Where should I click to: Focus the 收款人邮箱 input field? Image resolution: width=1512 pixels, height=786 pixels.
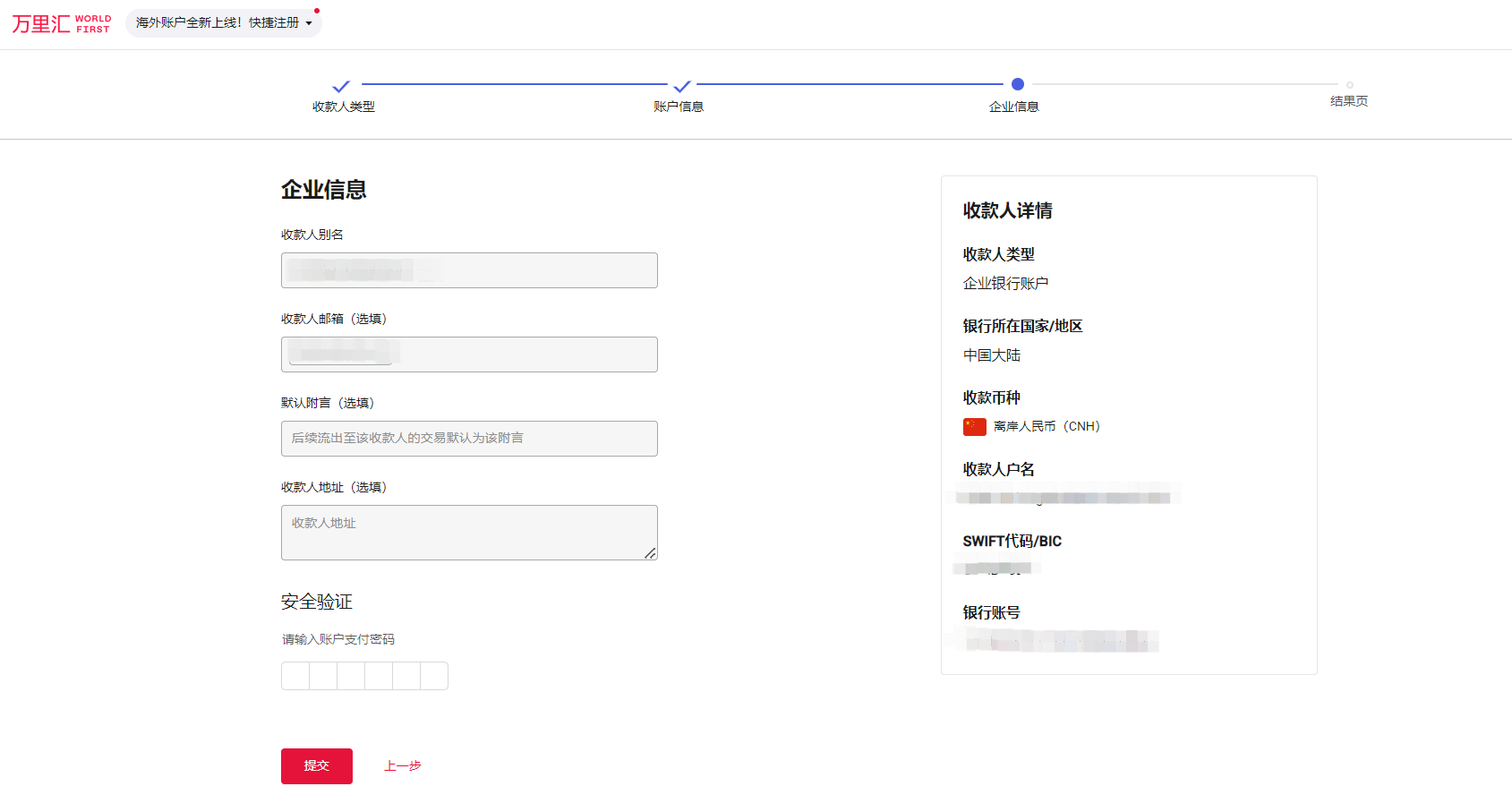click(x=469, y=355)
